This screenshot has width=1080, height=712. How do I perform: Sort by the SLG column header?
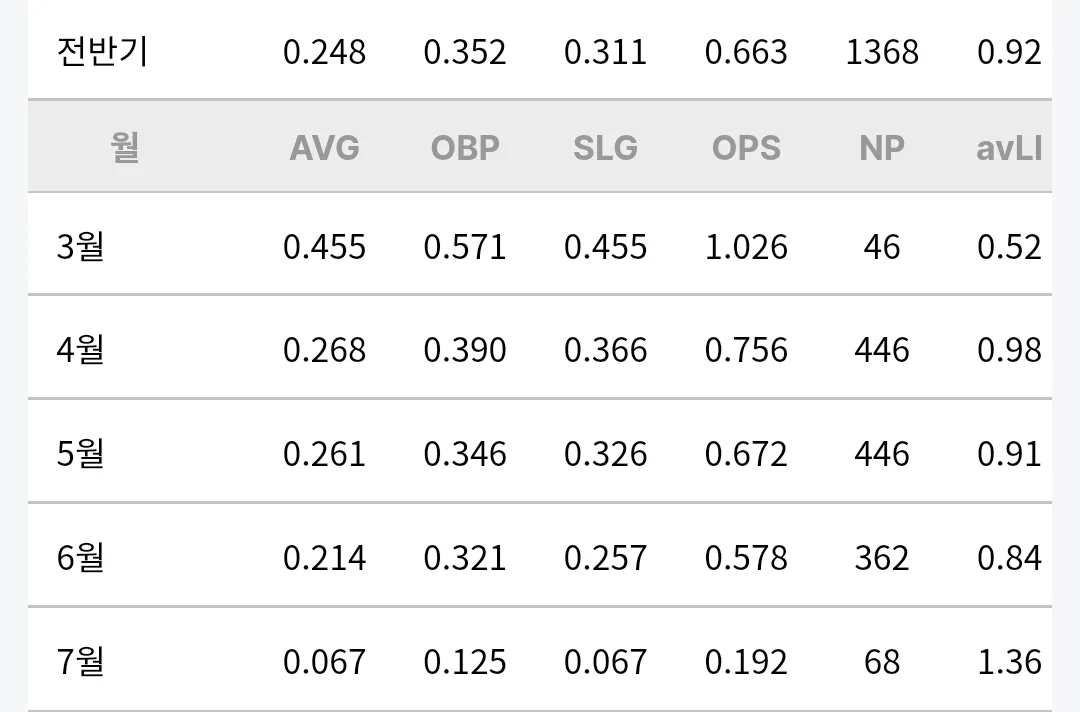click(605, 148)
